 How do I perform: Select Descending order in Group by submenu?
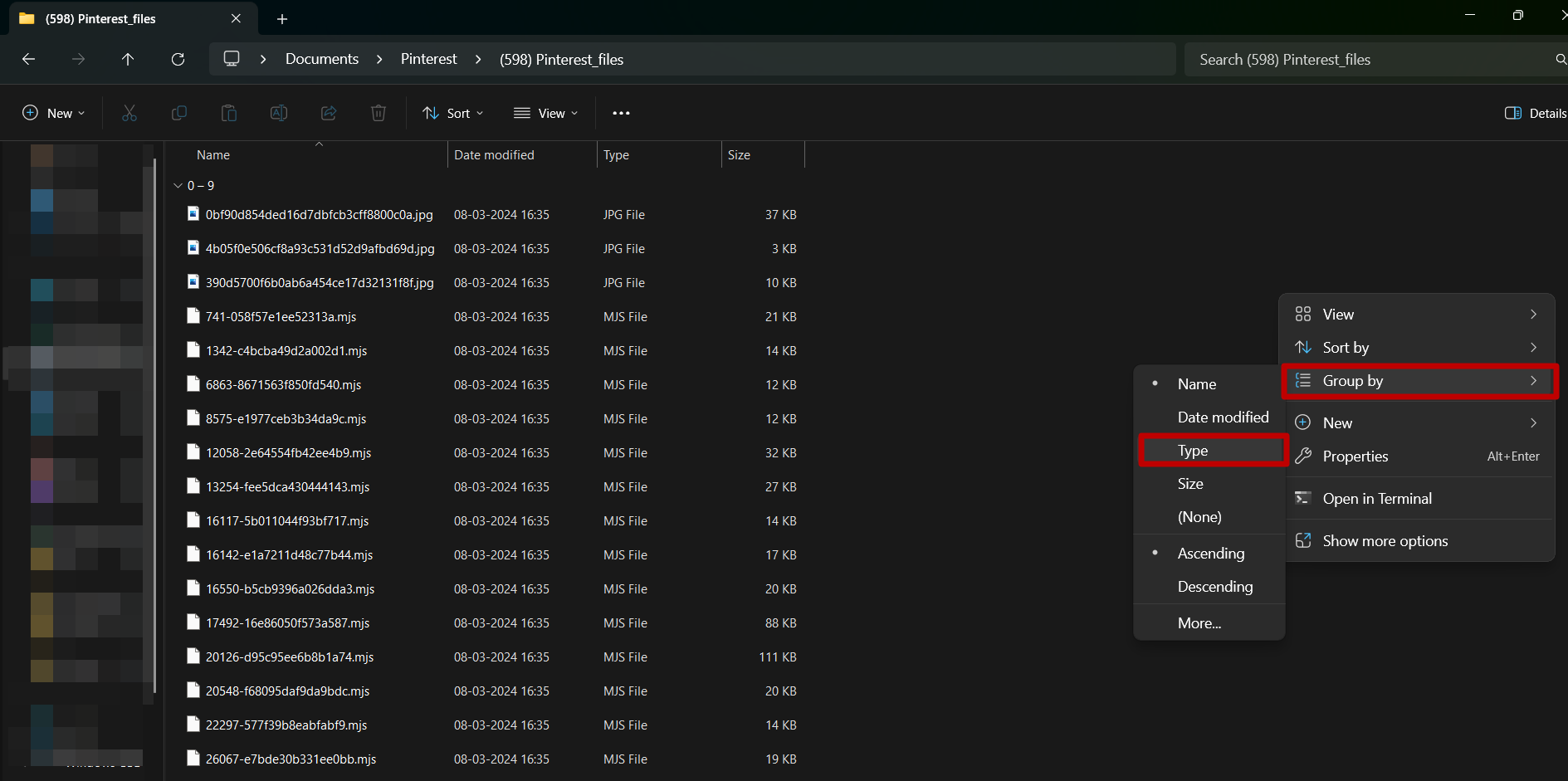click(x=1214, y=587)
